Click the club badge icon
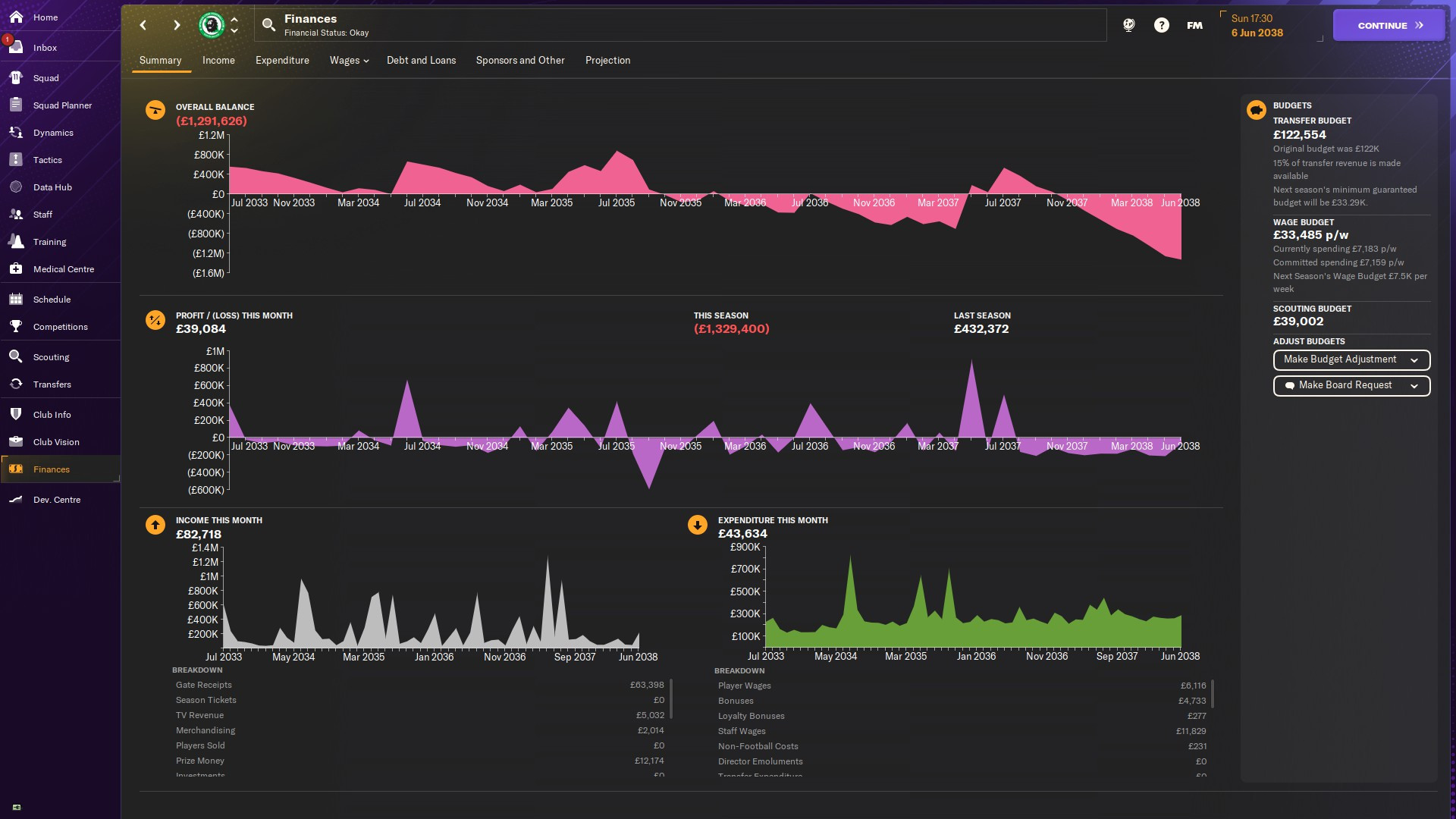 click(x=212, y=25)
